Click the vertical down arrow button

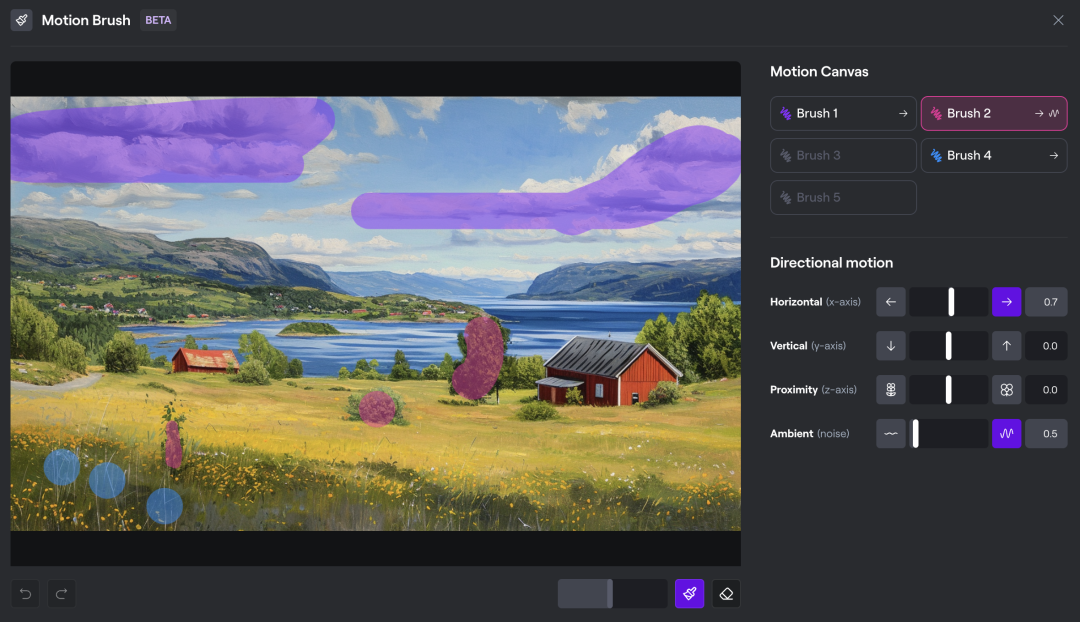[x=891, y=346]
